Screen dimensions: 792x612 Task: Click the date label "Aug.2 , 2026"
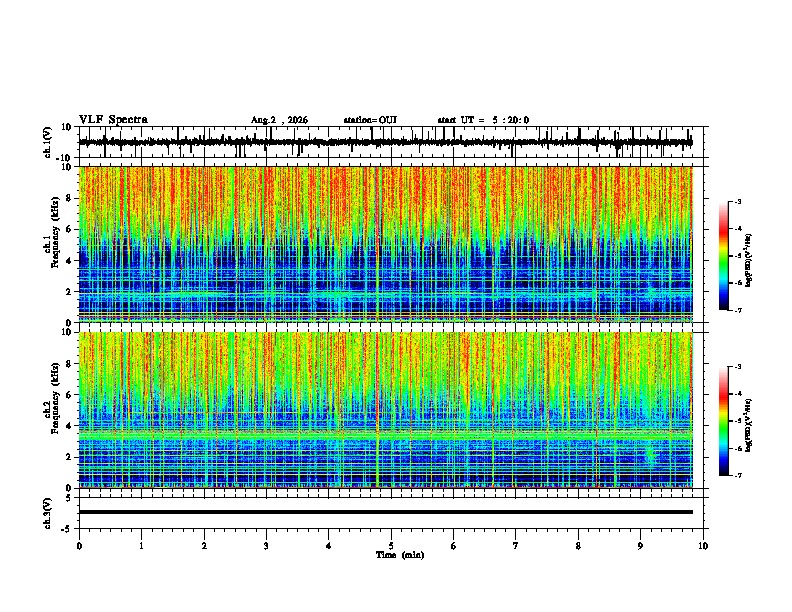[279, 120]
